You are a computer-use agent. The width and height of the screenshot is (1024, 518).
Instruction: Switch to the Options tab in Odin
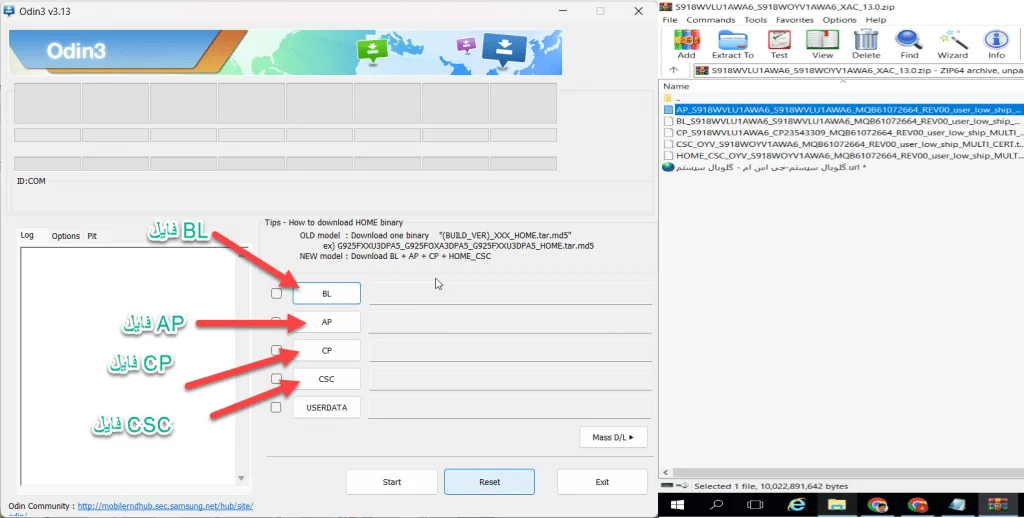[x=66, y=236]
